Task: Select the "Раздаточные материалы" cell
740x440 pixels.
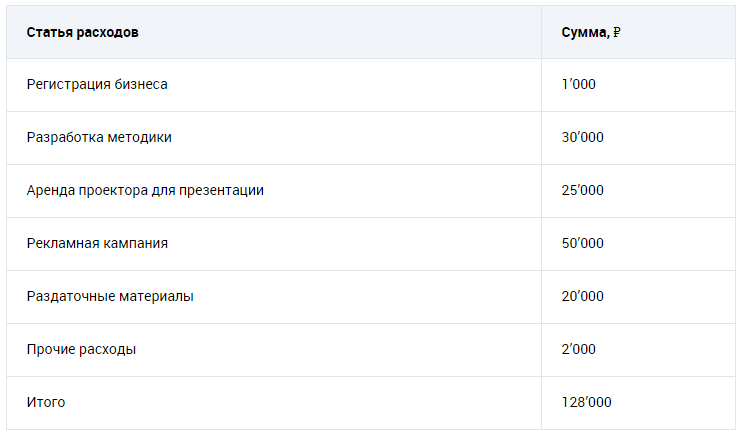Action: [x=110, y=297]
